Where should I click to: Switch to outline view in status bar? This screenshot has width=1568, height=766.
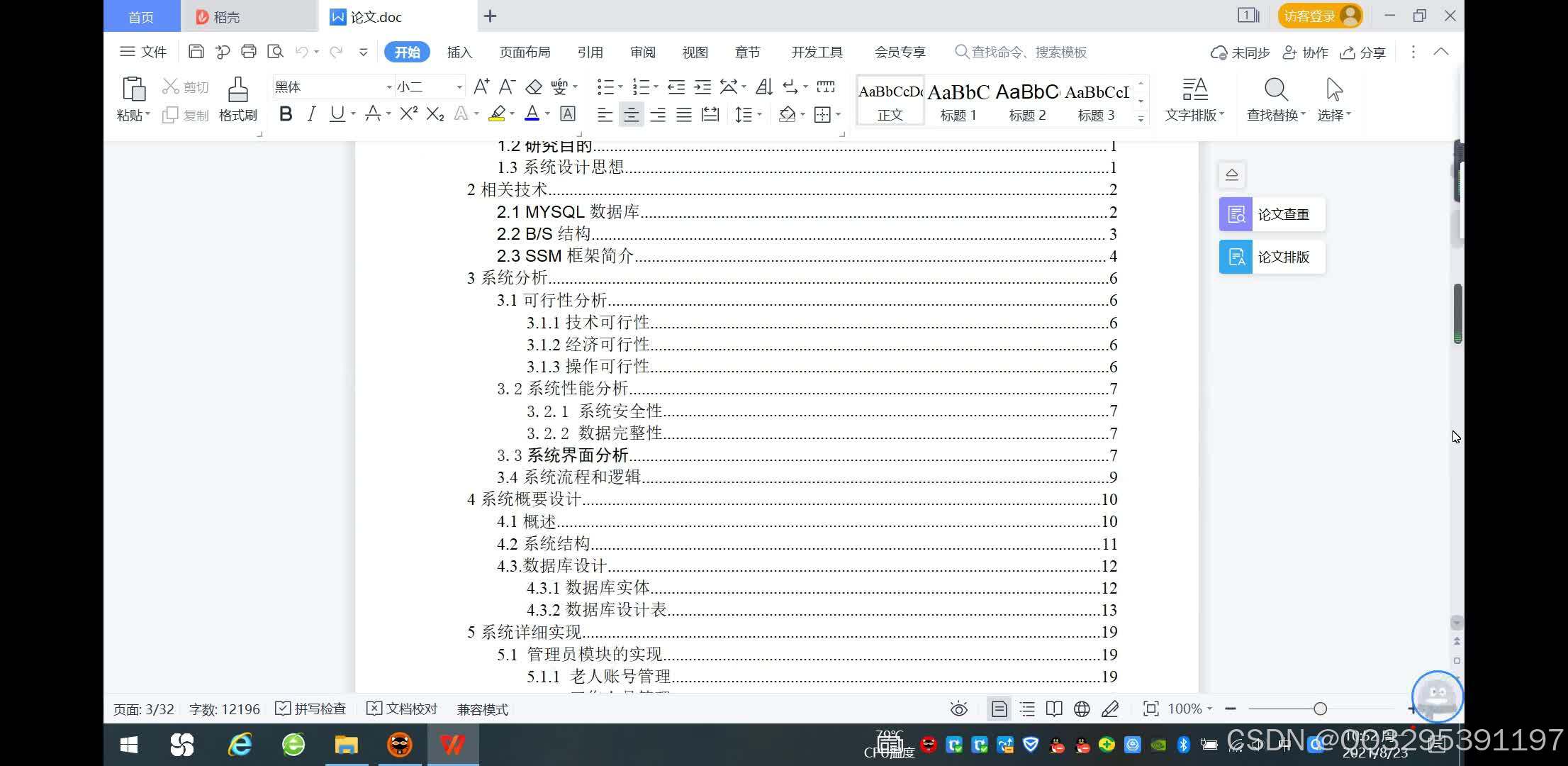point(1026,709)
